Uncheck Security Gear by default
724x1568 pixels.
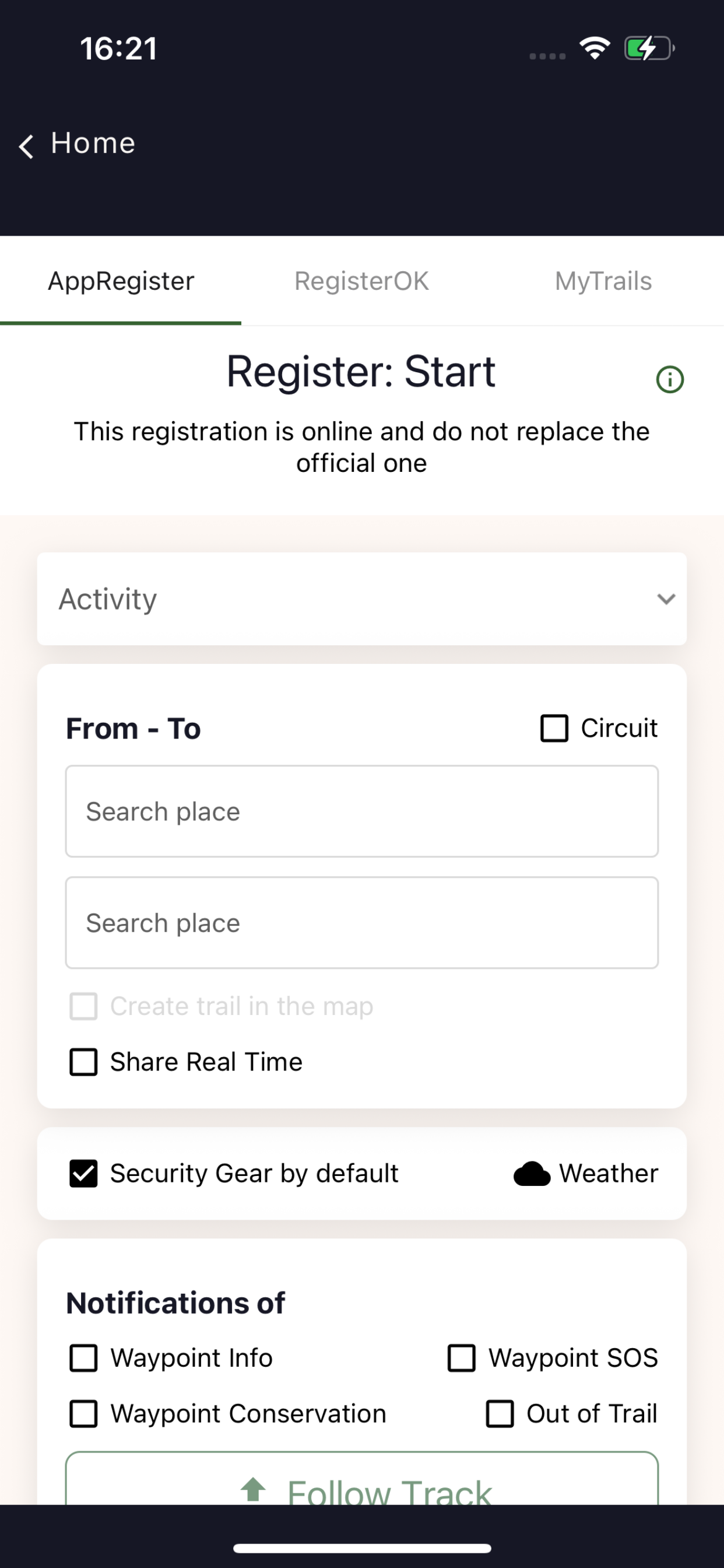point(83,1174)
